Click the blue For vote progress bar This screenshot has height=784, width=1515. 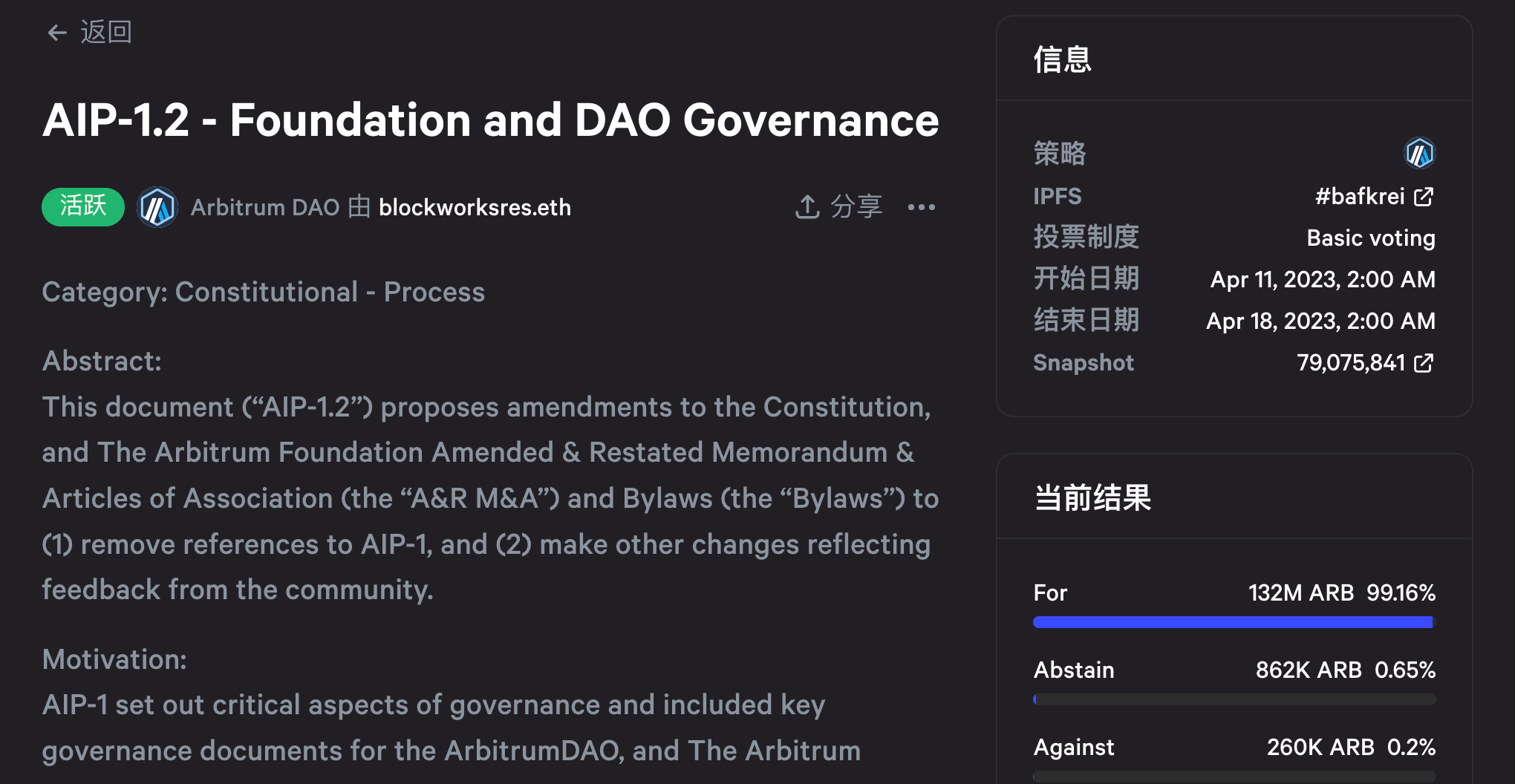(1233, 622)
